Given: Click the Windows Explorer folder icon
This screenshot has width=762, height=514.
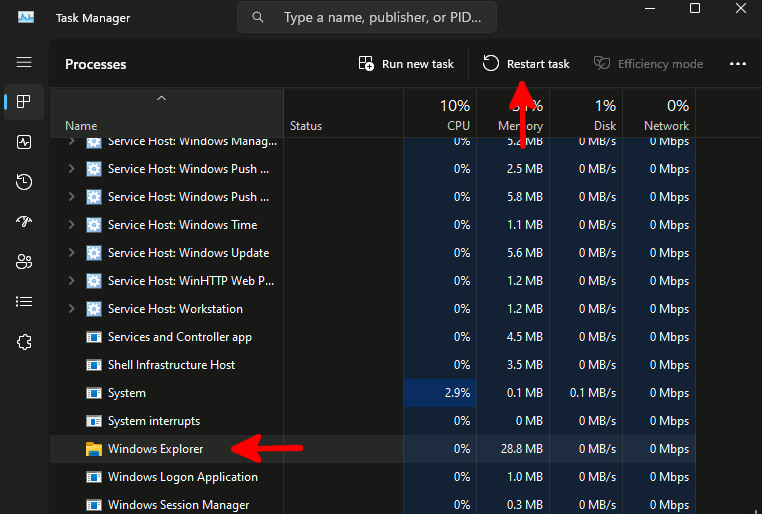Looking at the screenshot, I should coord(94,449).
